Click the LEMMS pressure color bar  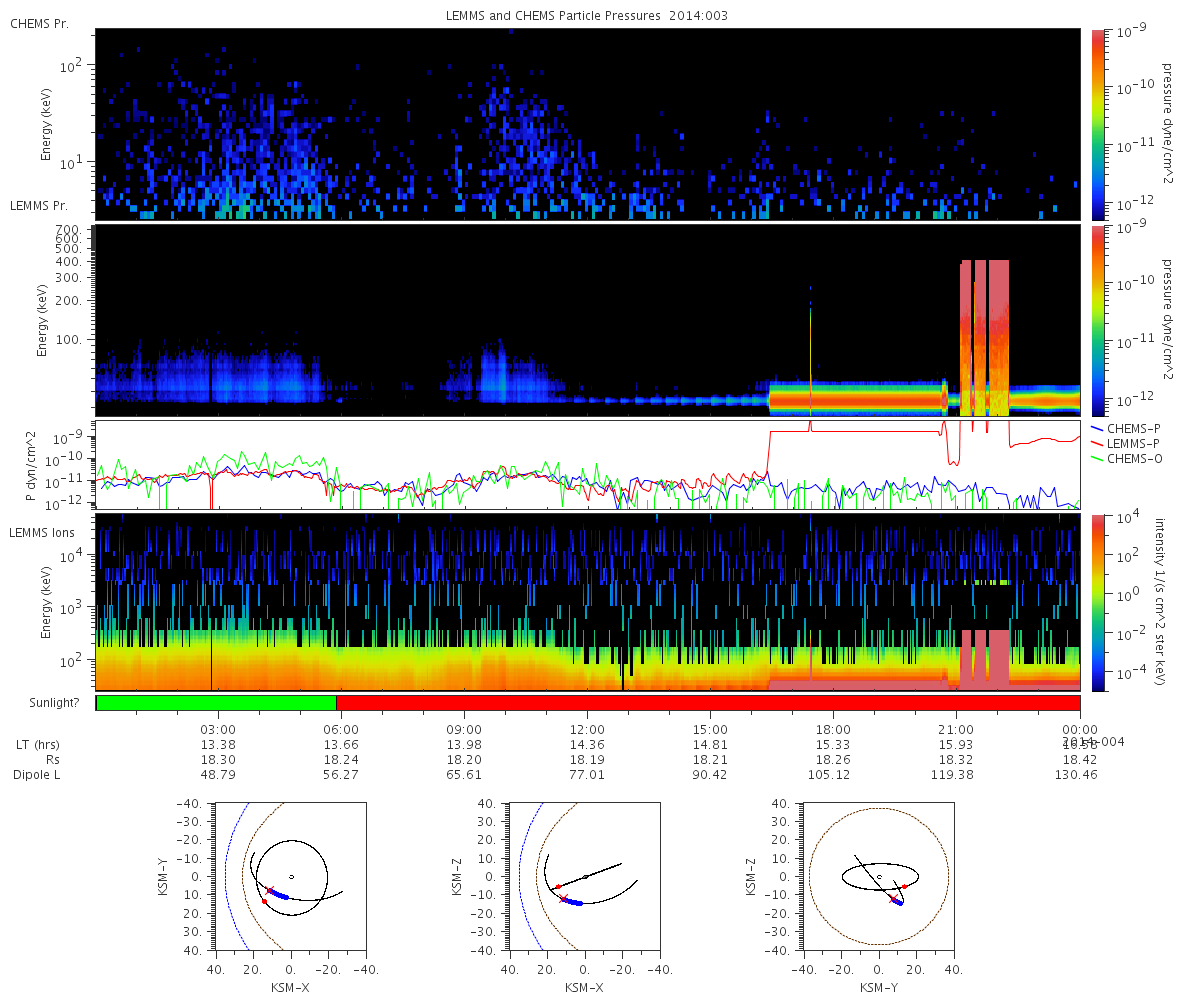(x=1099, y=320)
